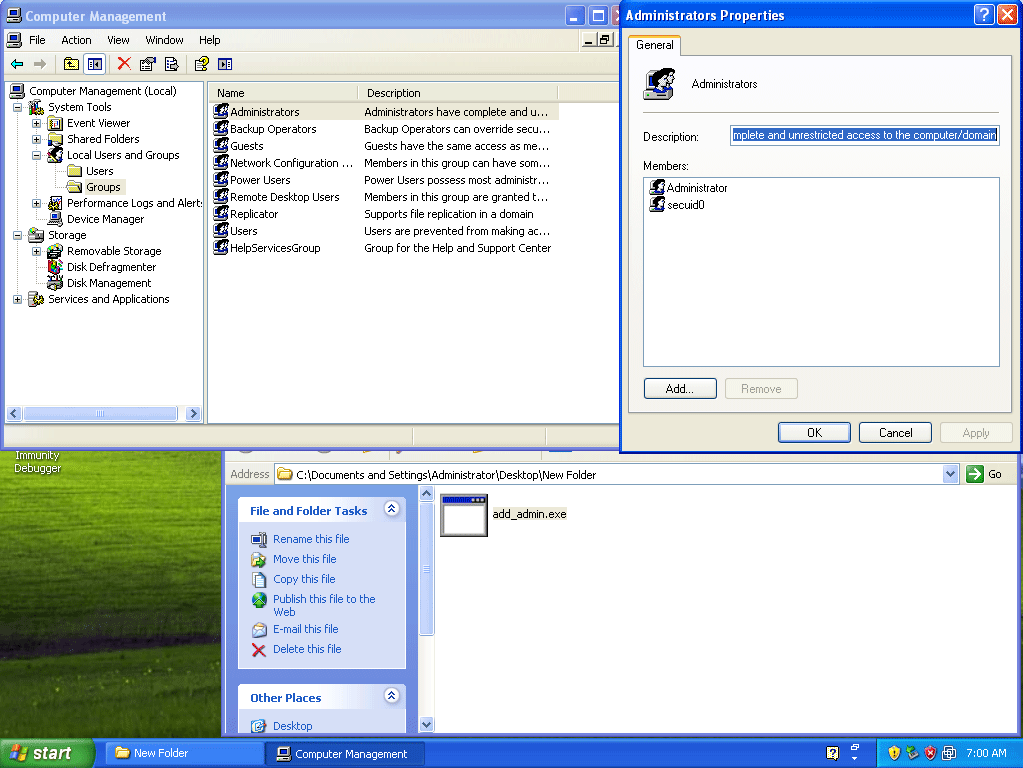Expand the Services and Applications node

point(18,299)
